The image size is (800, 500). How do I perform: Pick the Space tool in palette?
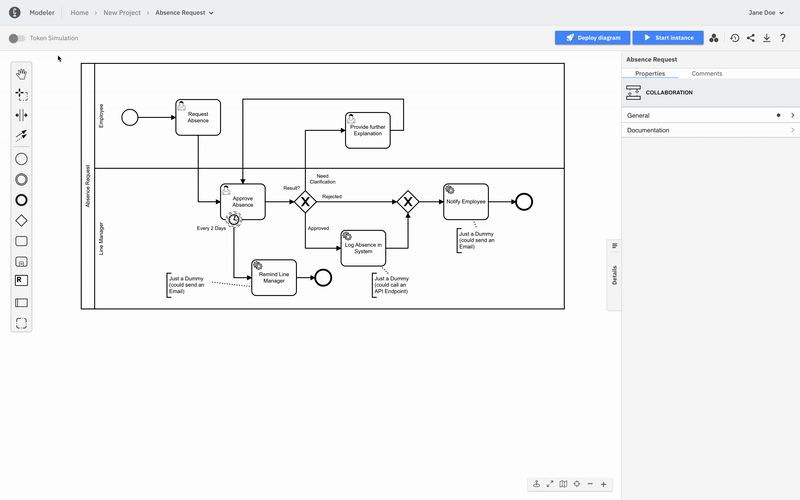21,115
